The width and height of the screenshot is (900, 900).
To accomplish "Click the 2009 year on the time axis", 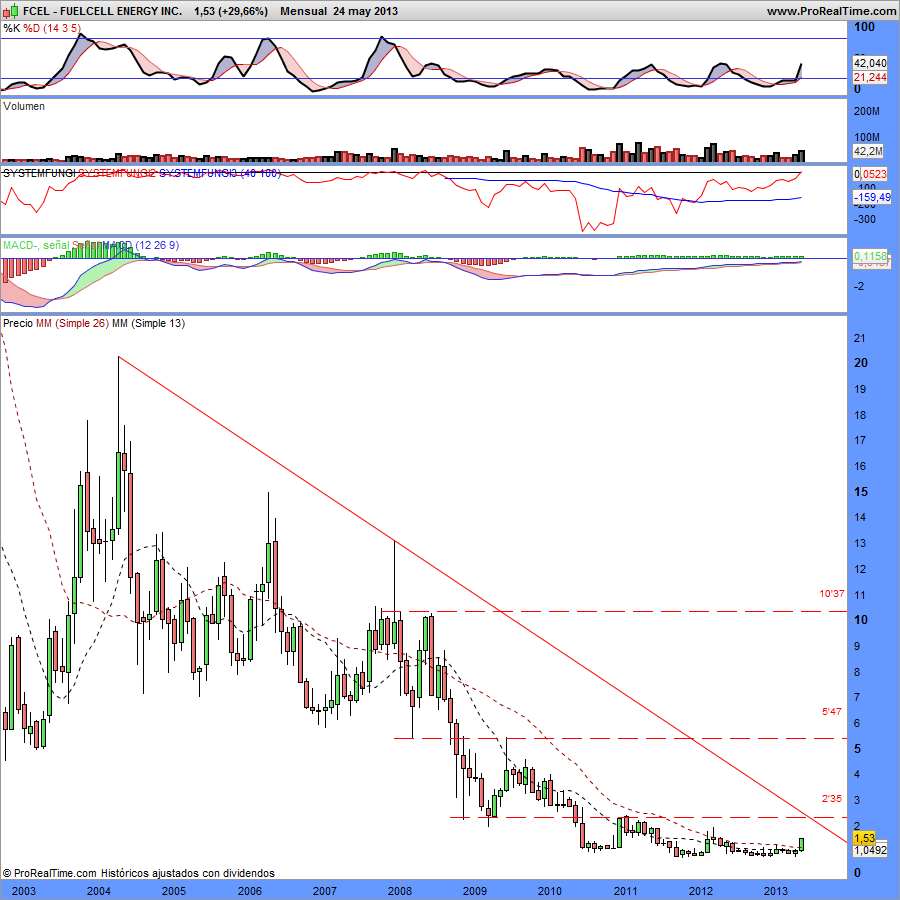I will pyautogui.click(x=475, y=891).
